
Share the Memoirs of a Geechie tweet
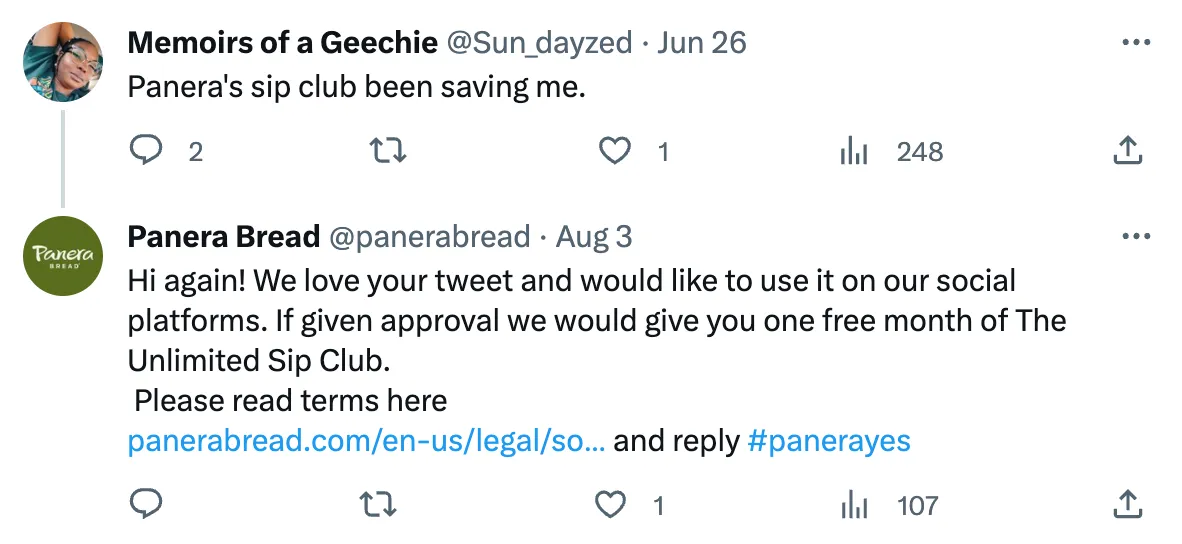1127,151
